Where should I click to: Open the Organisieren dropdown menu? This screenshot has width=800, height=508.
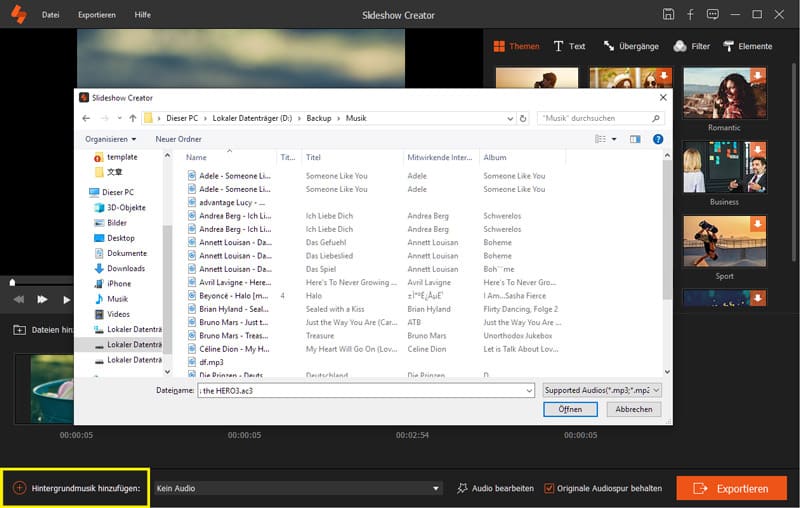tap(110, 139)
